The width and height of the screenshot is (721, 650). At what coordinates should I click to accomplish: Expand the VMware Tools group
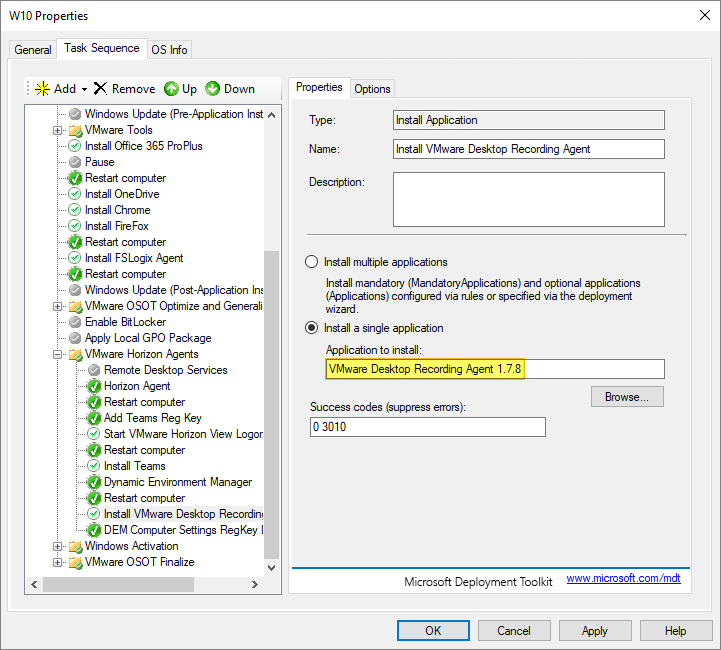[58, 130]
